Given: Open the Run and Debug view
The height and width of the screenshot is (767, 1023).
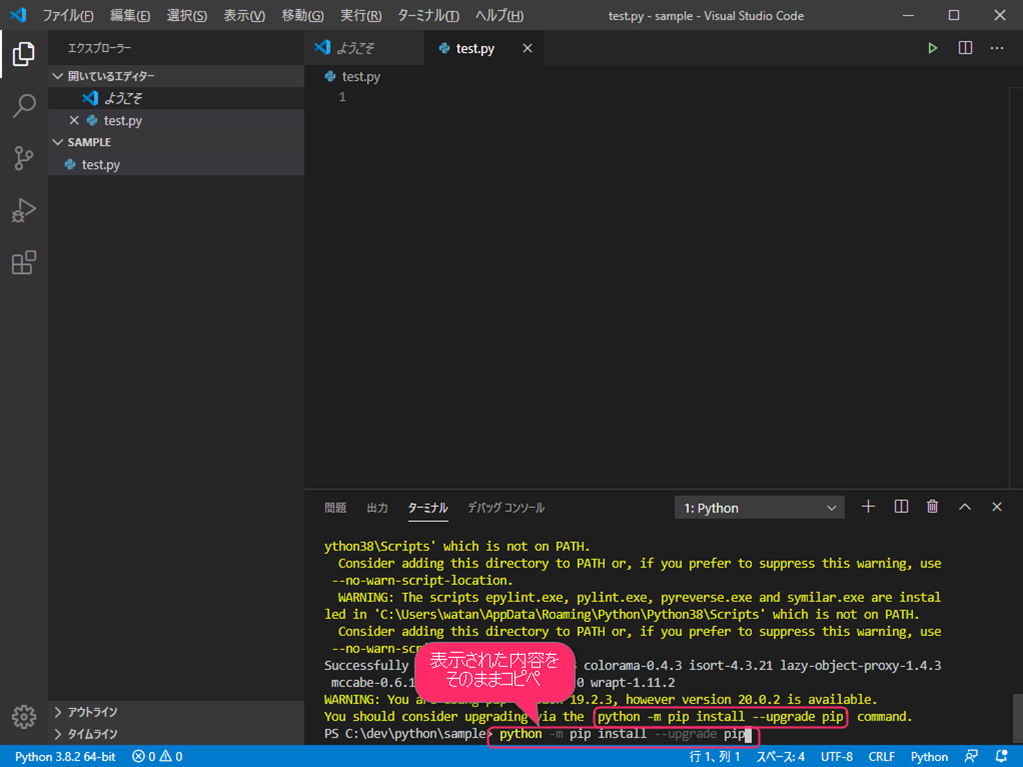Looking at the screenshot, I should click(23, 210).
